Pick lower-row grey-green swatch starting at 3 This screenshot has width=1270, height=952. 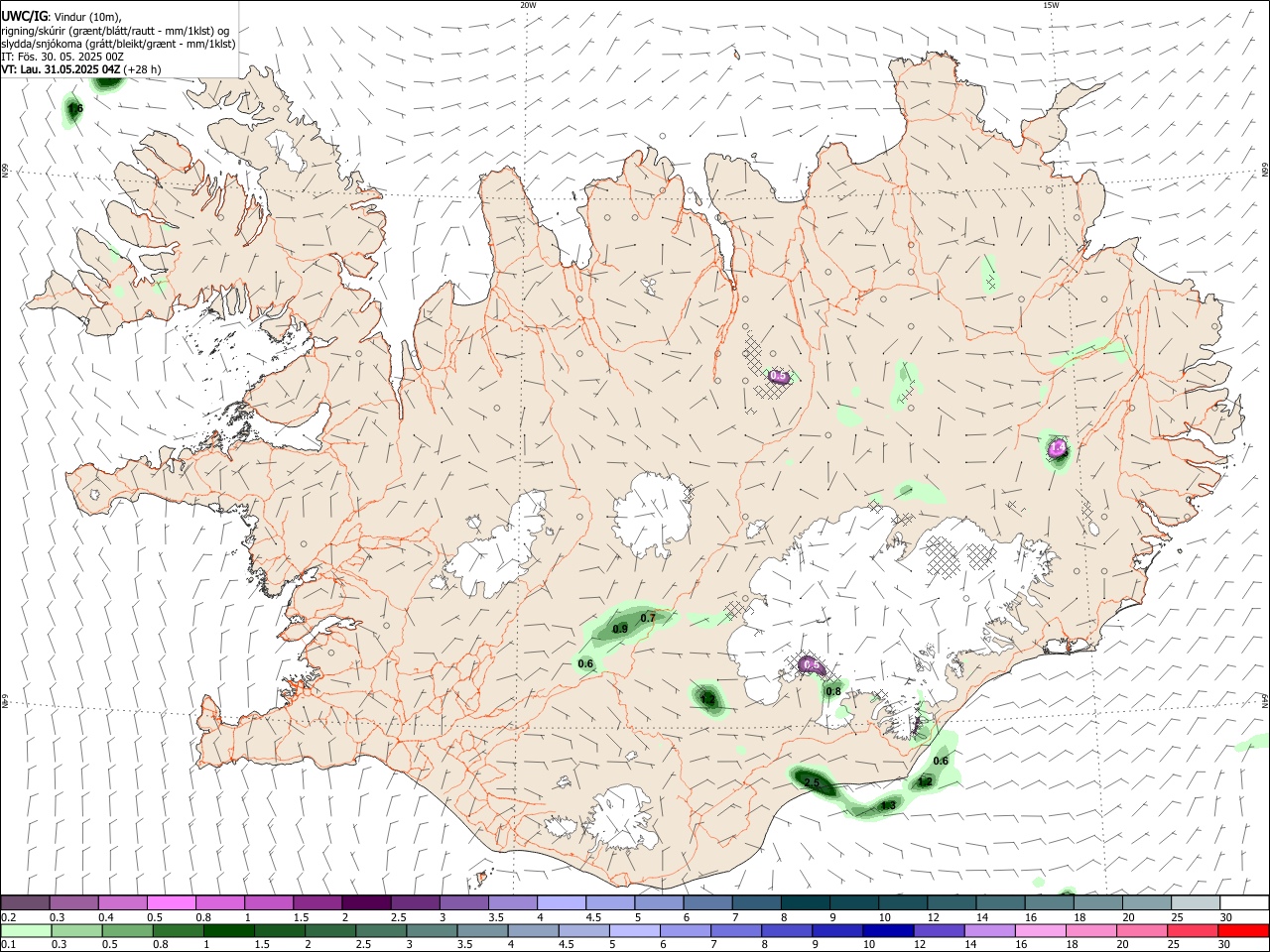coord(433,930)
